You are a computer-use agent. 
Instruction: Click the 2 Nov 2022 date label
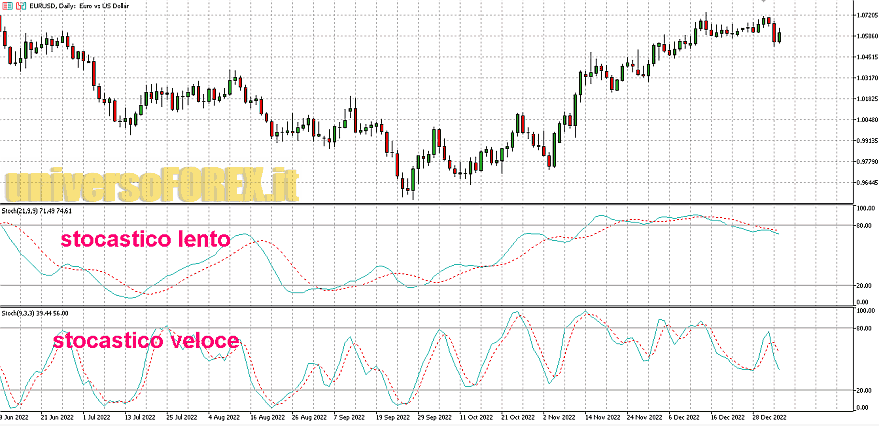(556, 415)
